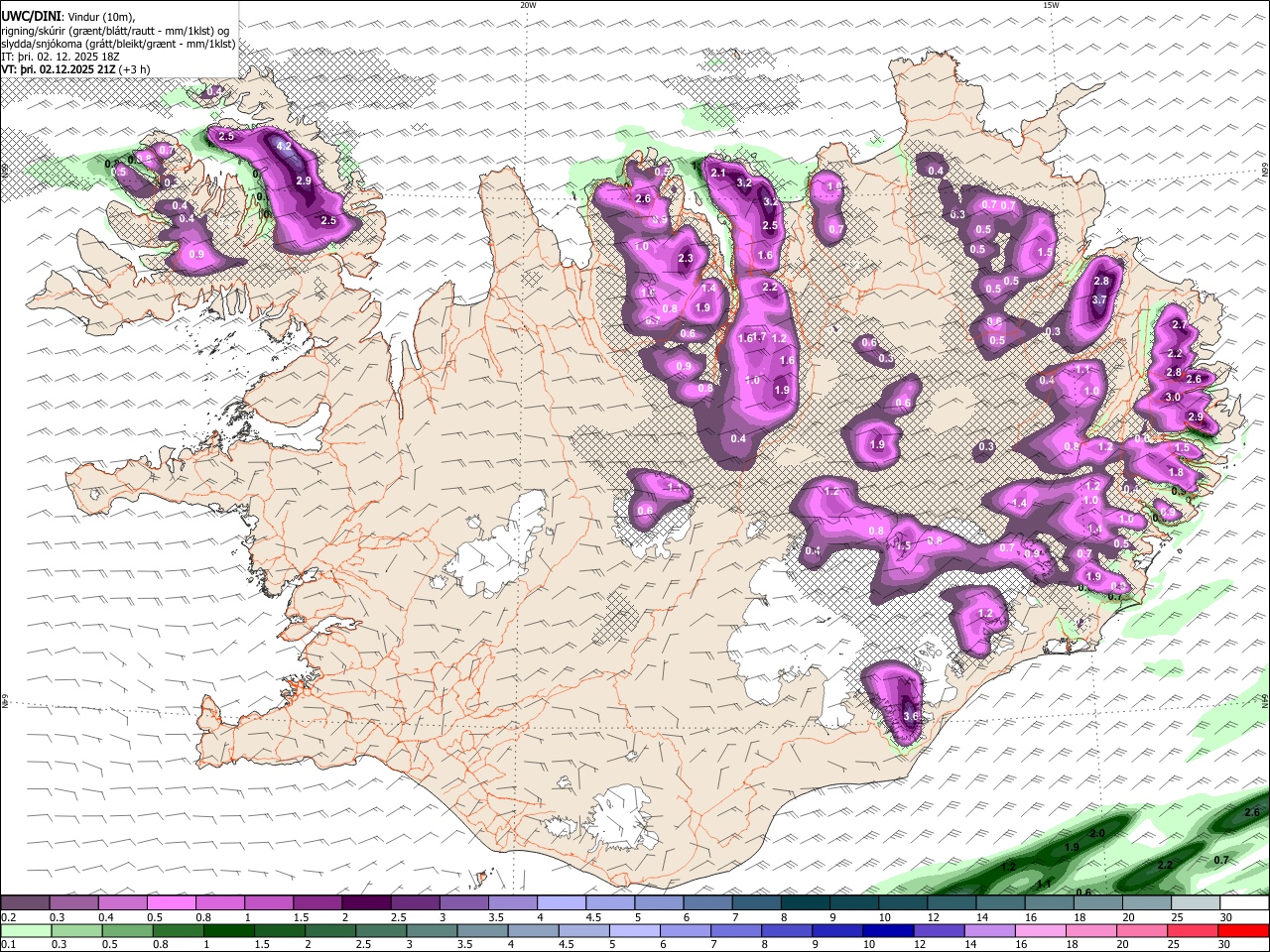
Task: Select the navy blue 10 mm rain swatch
Action: coord(887,930)
